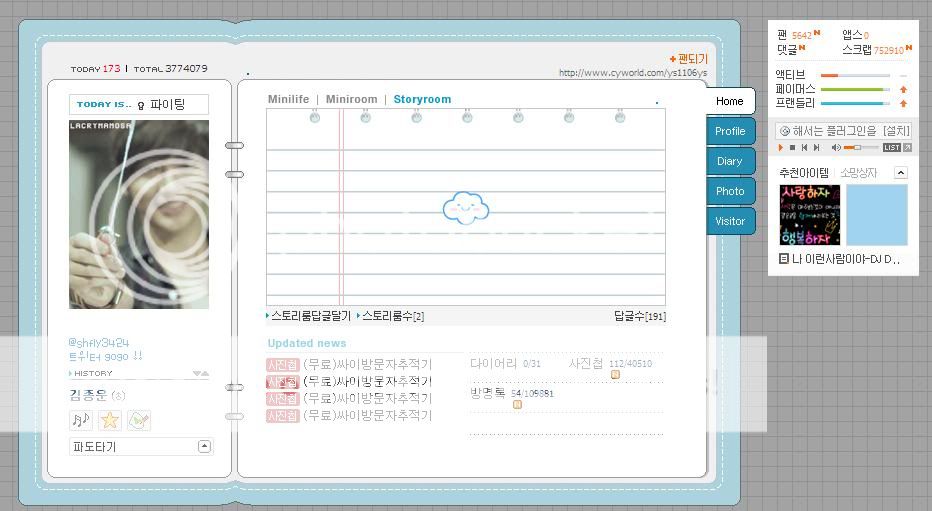The width and height of the screenshot is (932, 511).
Task: Collapse the recommended items panel arrow
Action: 900,173
